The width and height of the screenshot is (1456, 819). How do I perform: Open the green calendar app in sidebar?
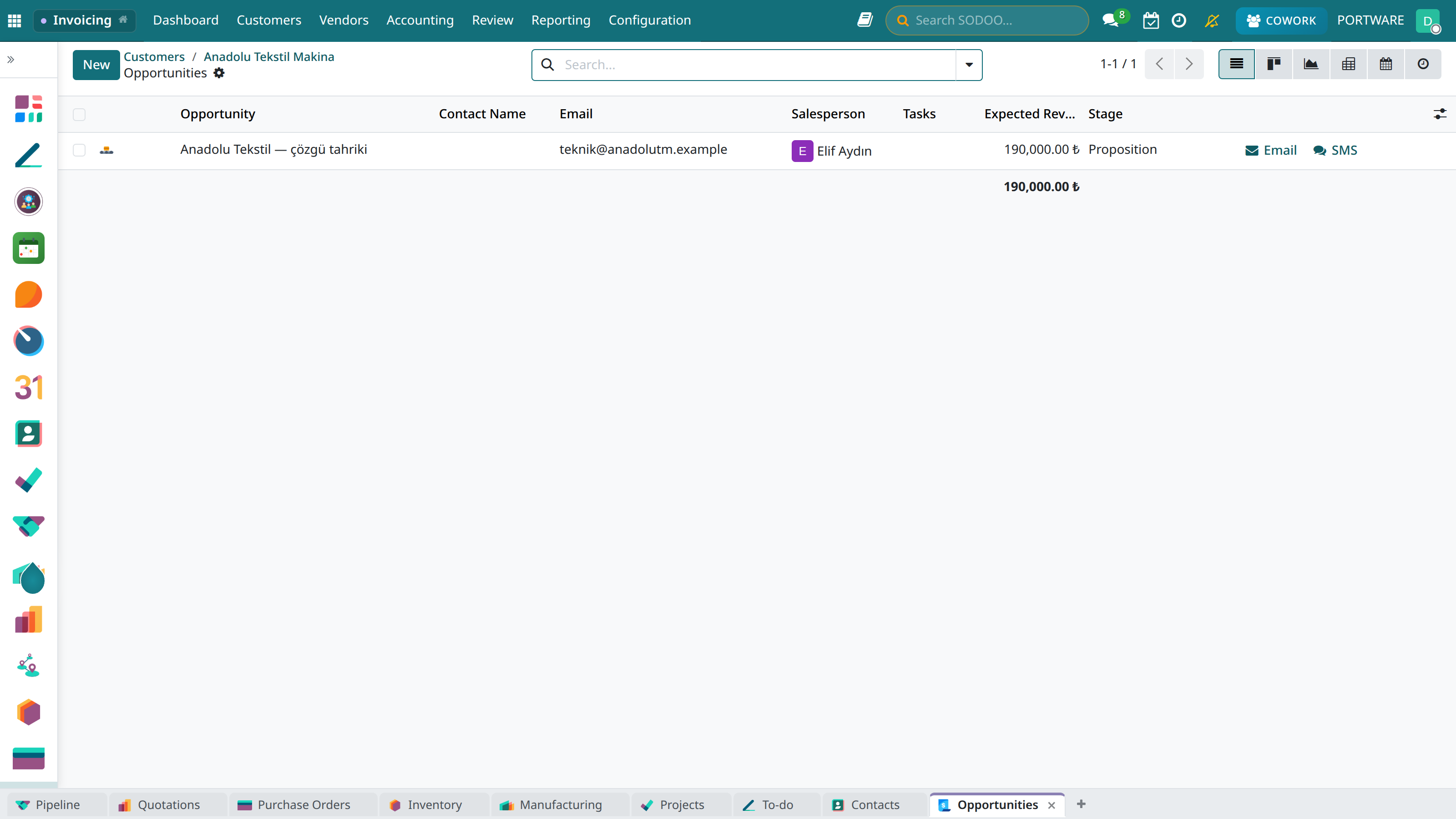28,248
